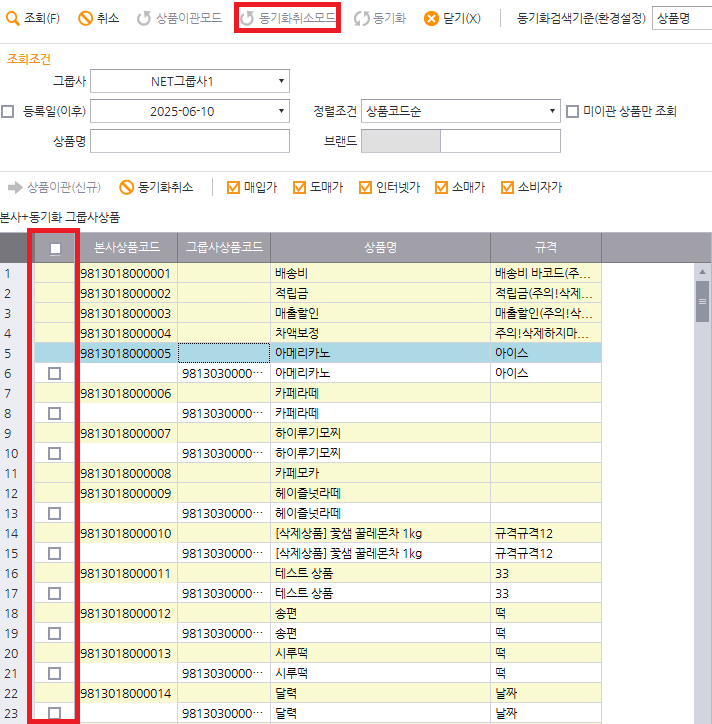
Task: Click into the 상품명 search input field
Action: pos(190,141)
